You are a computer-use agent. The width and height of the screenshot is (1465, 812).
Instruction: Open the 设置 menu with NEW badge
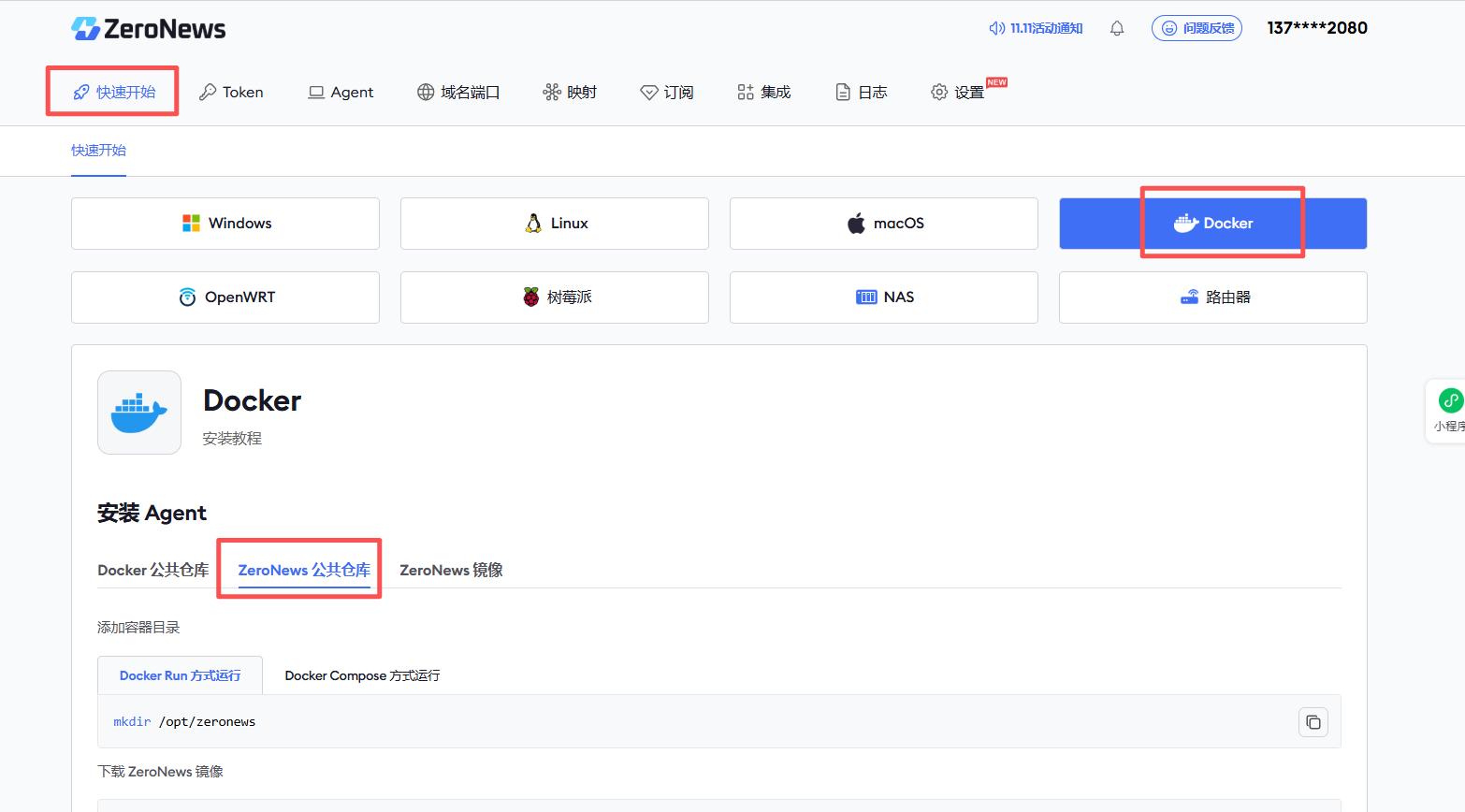[958, 93]
